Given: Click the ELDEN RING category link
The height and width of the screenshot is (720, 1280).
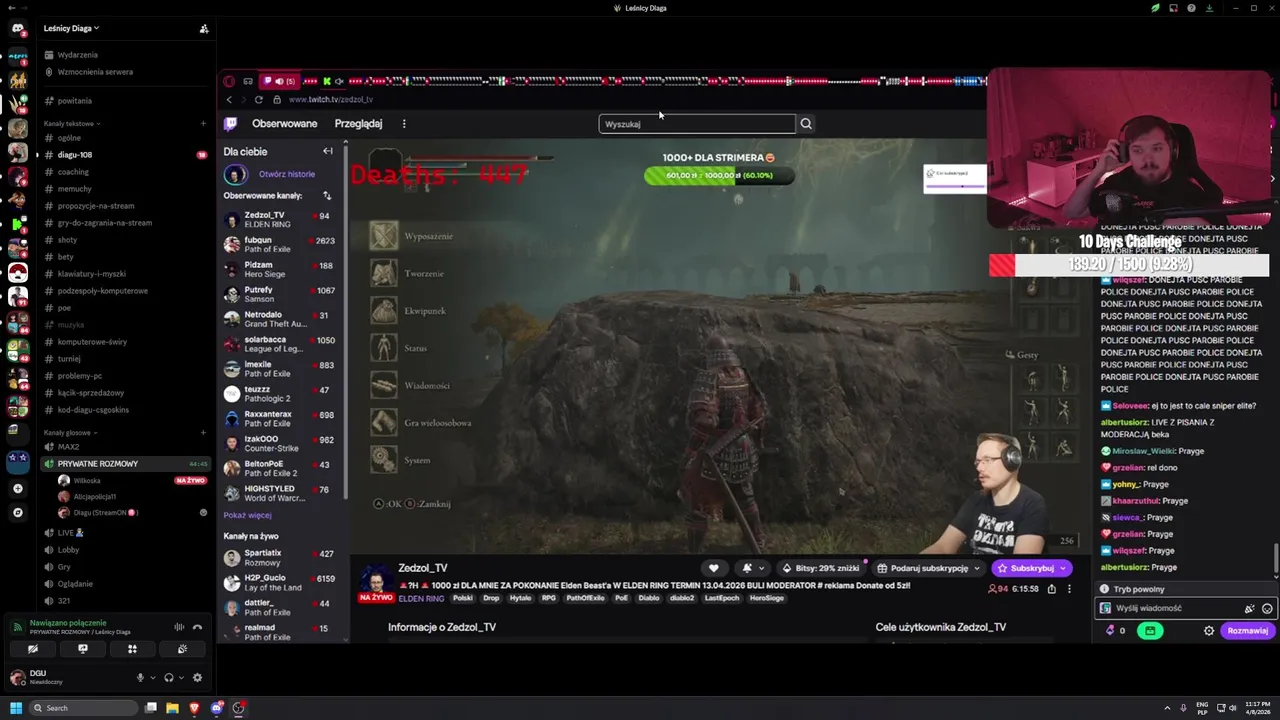Looking at the screenshot, I should point(421,598).
